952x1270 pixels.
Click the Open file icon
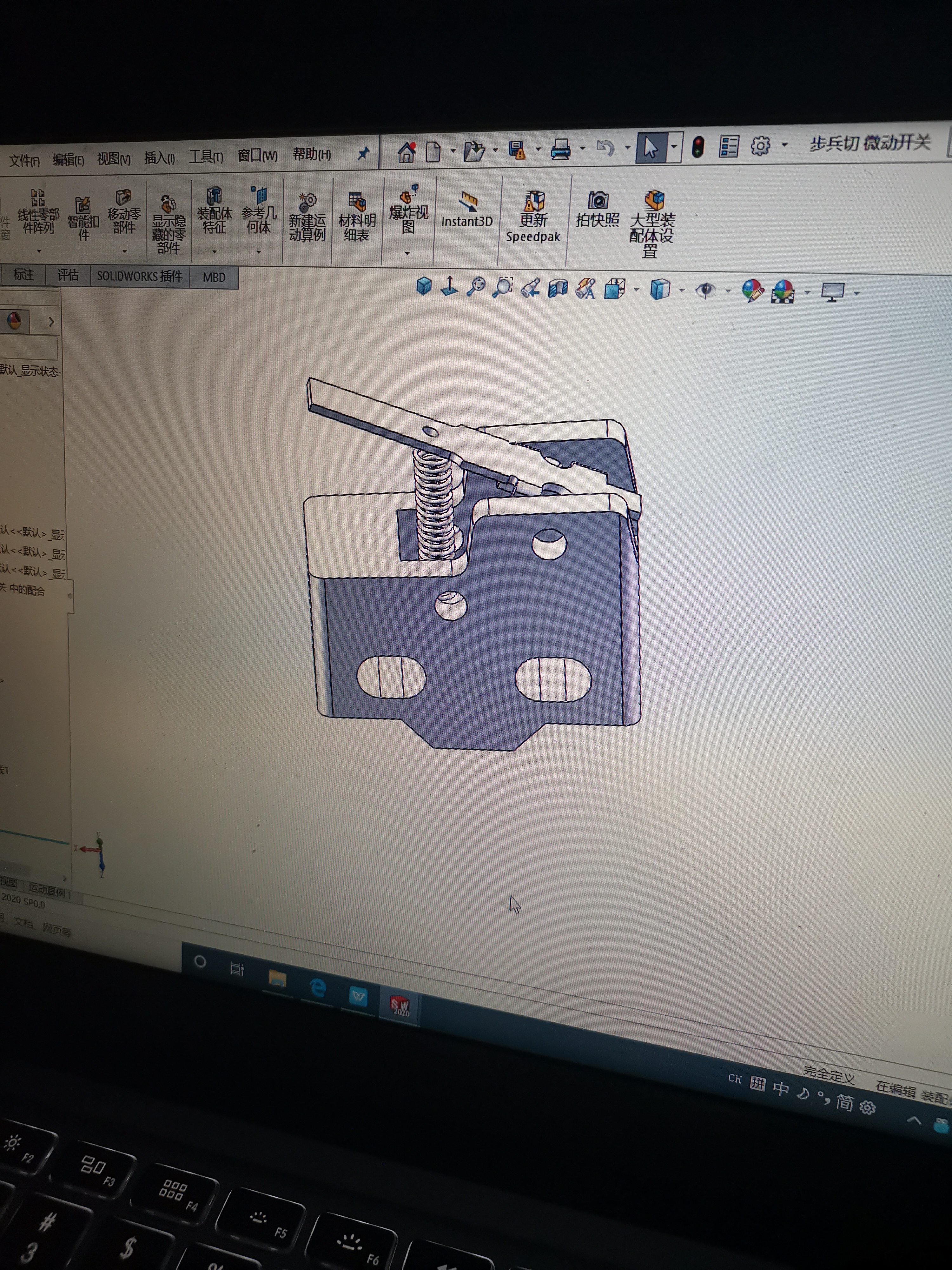click(474, 151)
